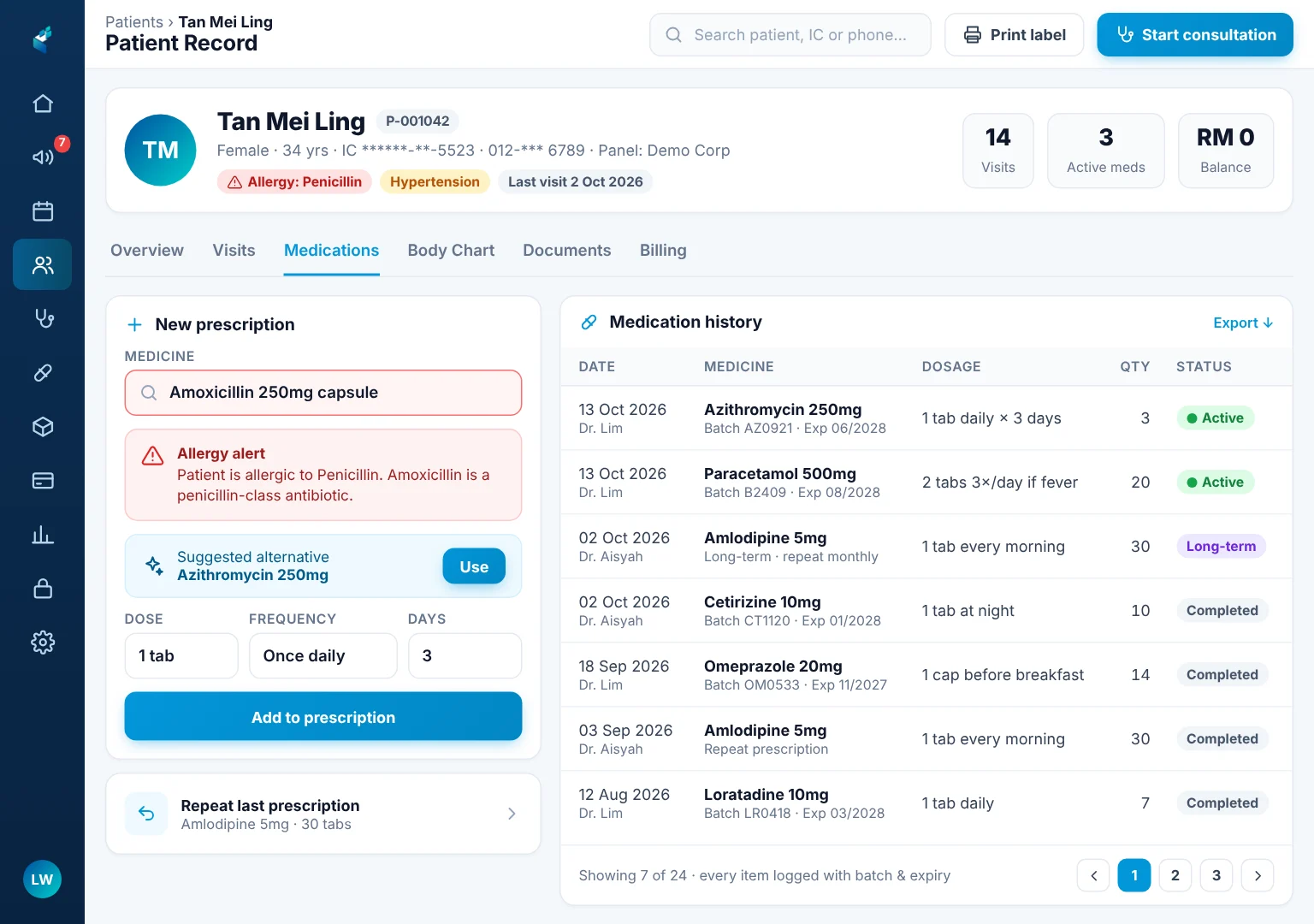1314x924 pixels.
Task: Open the settings gear sidebar icon
Action: [43, 642]
